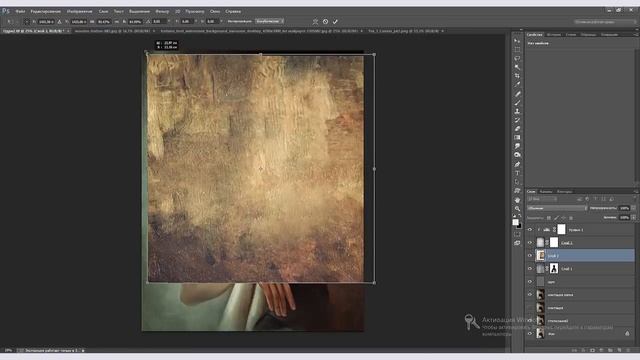Open the Фильтр menu
Screen dimensions: 640x360
pyautogui.click(x=162, y=11)
